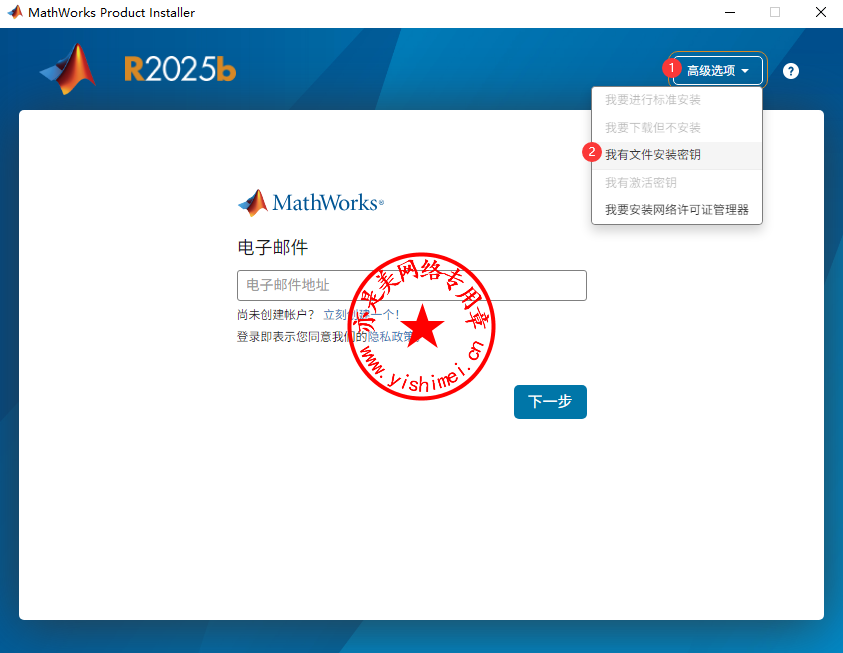Select 我要进行标准安装 from the menu

pos(653,100)
